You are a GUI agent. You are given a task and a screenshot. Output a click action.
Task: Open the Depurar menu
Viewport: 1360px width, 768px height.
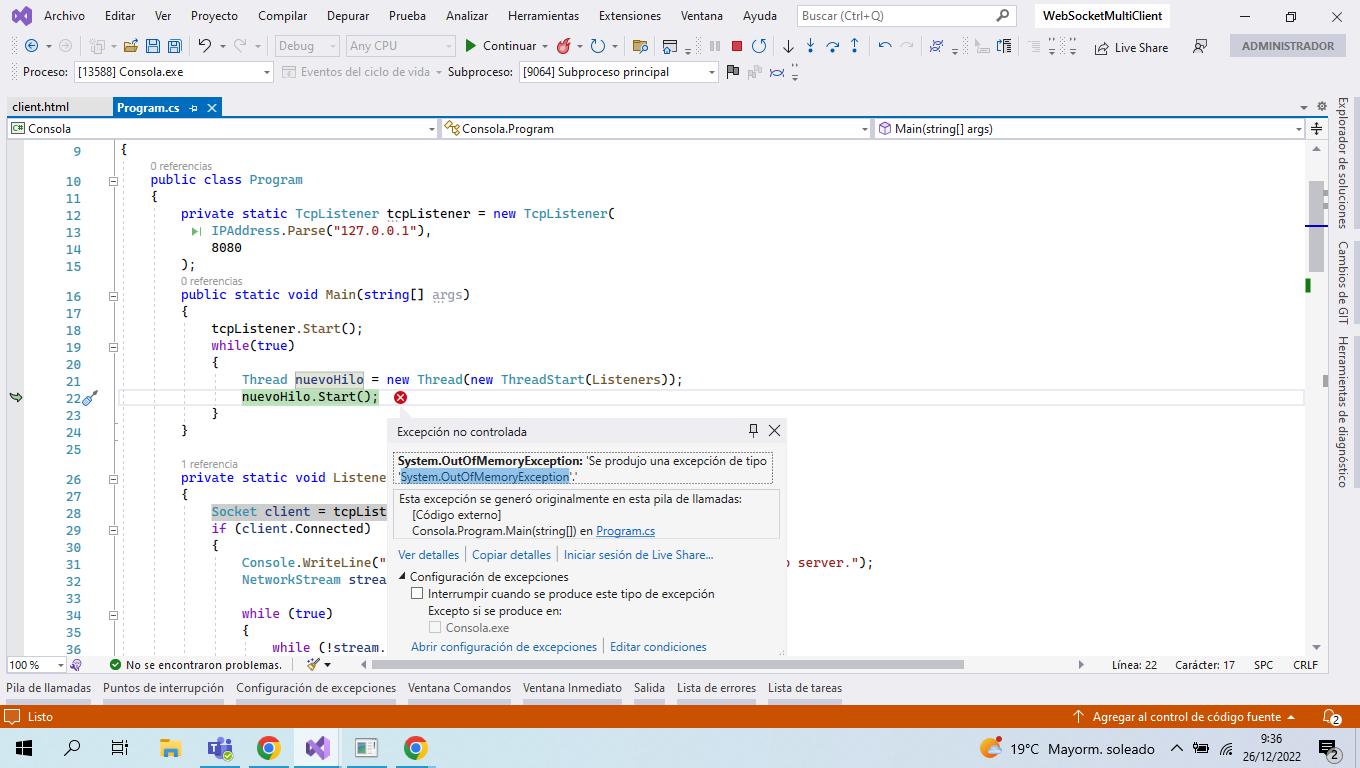coord(348,16)
